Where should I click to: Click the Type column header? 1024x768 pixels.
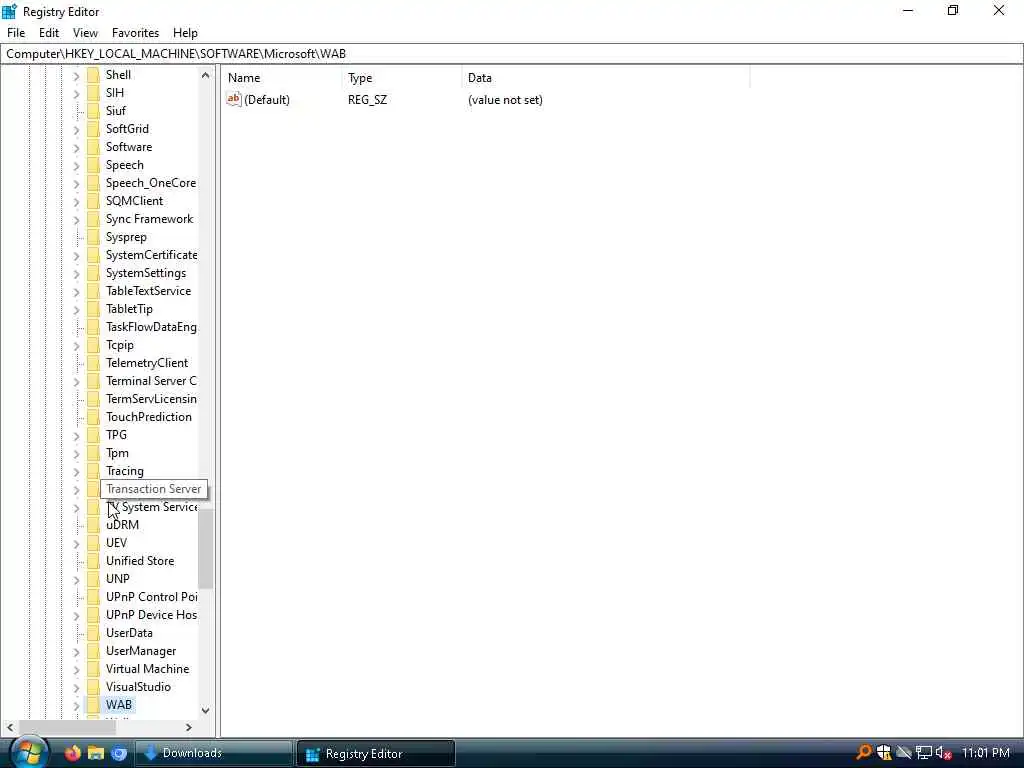pos(401,78)
